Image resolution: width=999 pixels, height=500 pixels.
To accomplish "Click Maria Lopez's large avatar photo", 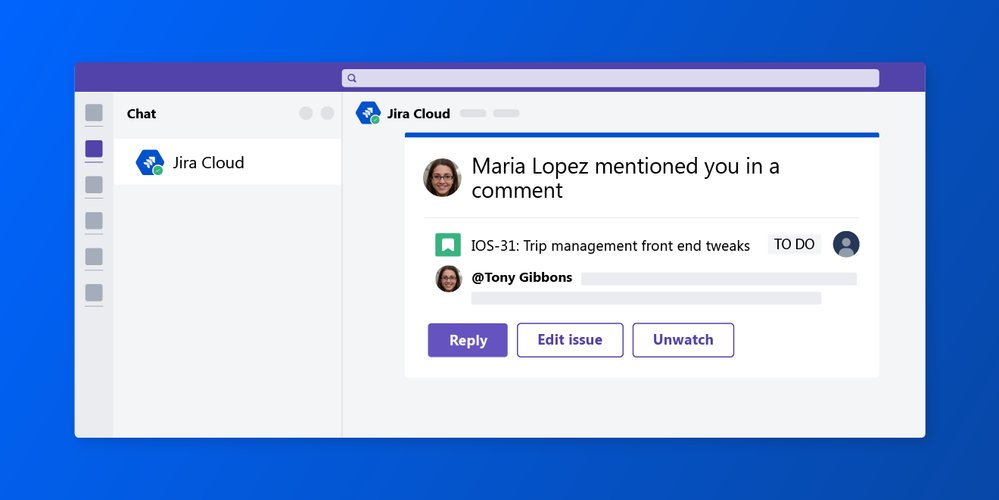I will point(442,178).
